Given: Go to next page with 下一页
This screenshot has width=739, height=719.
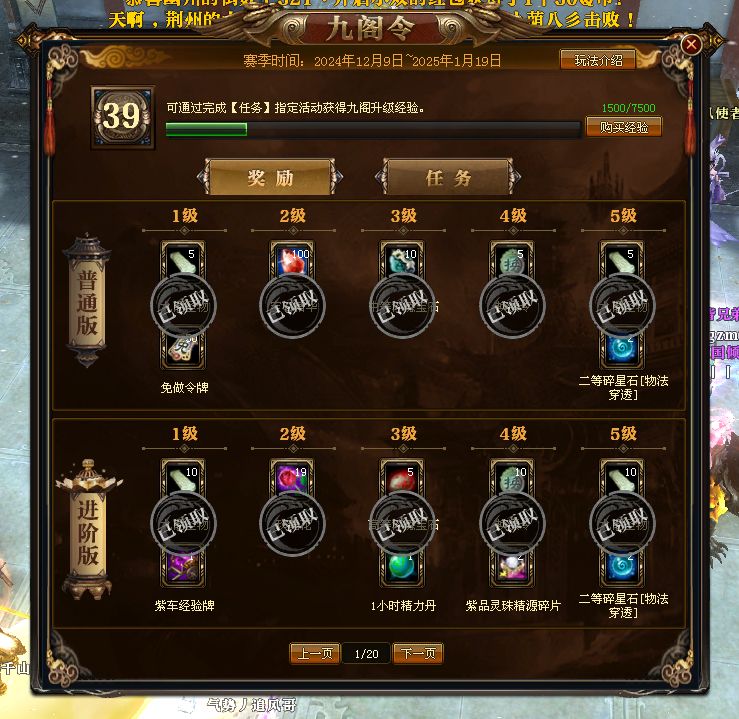Looking at the screenshot, I should [418, 654].
